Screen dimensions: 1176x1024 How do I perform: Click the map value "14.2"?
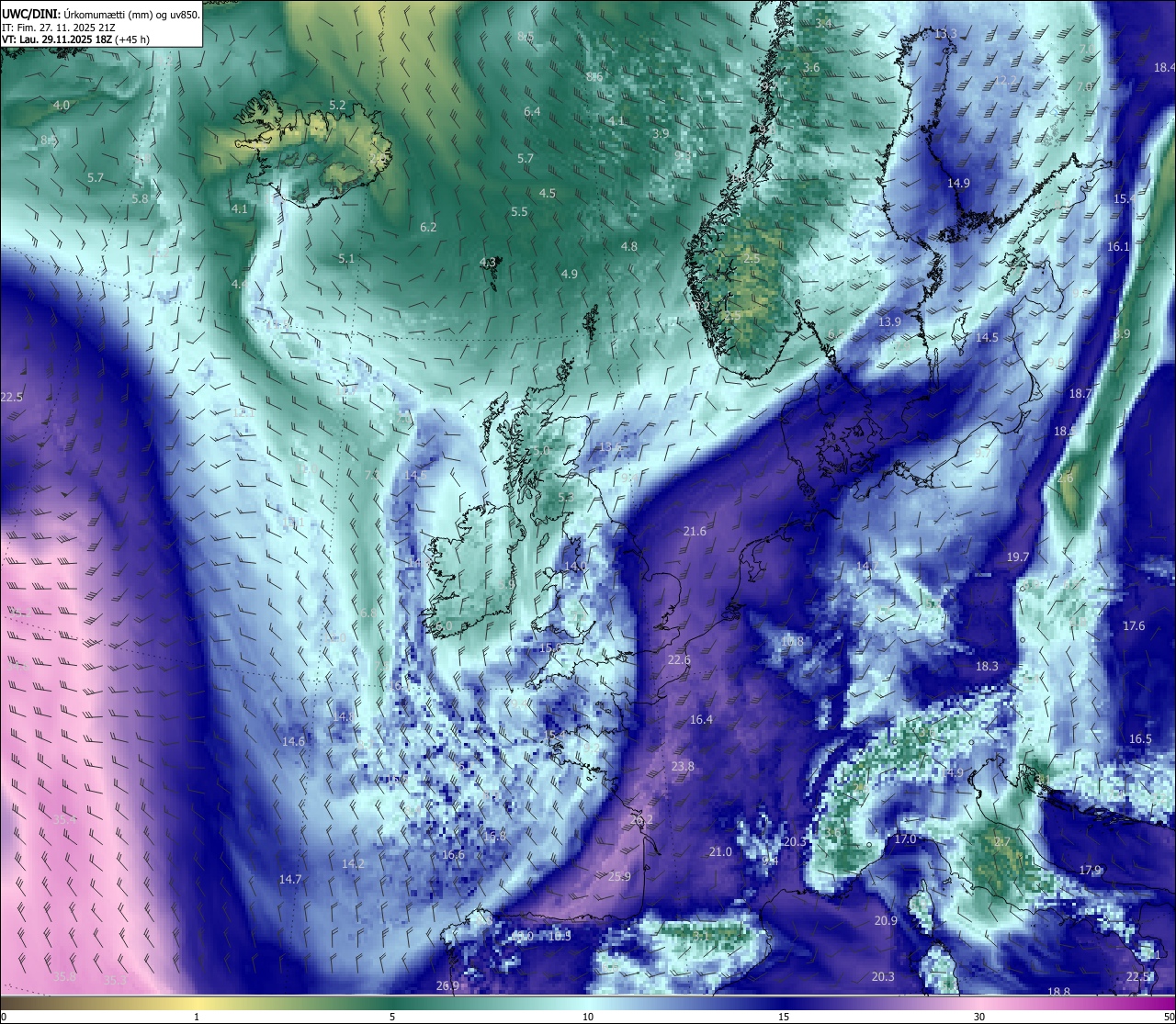click(353, 864)
